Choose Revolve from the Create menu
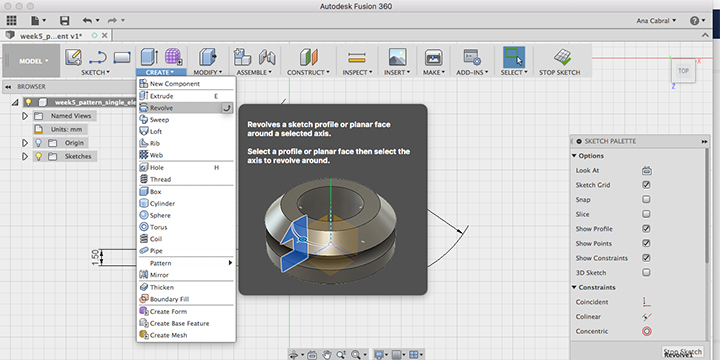 [186, 108]
